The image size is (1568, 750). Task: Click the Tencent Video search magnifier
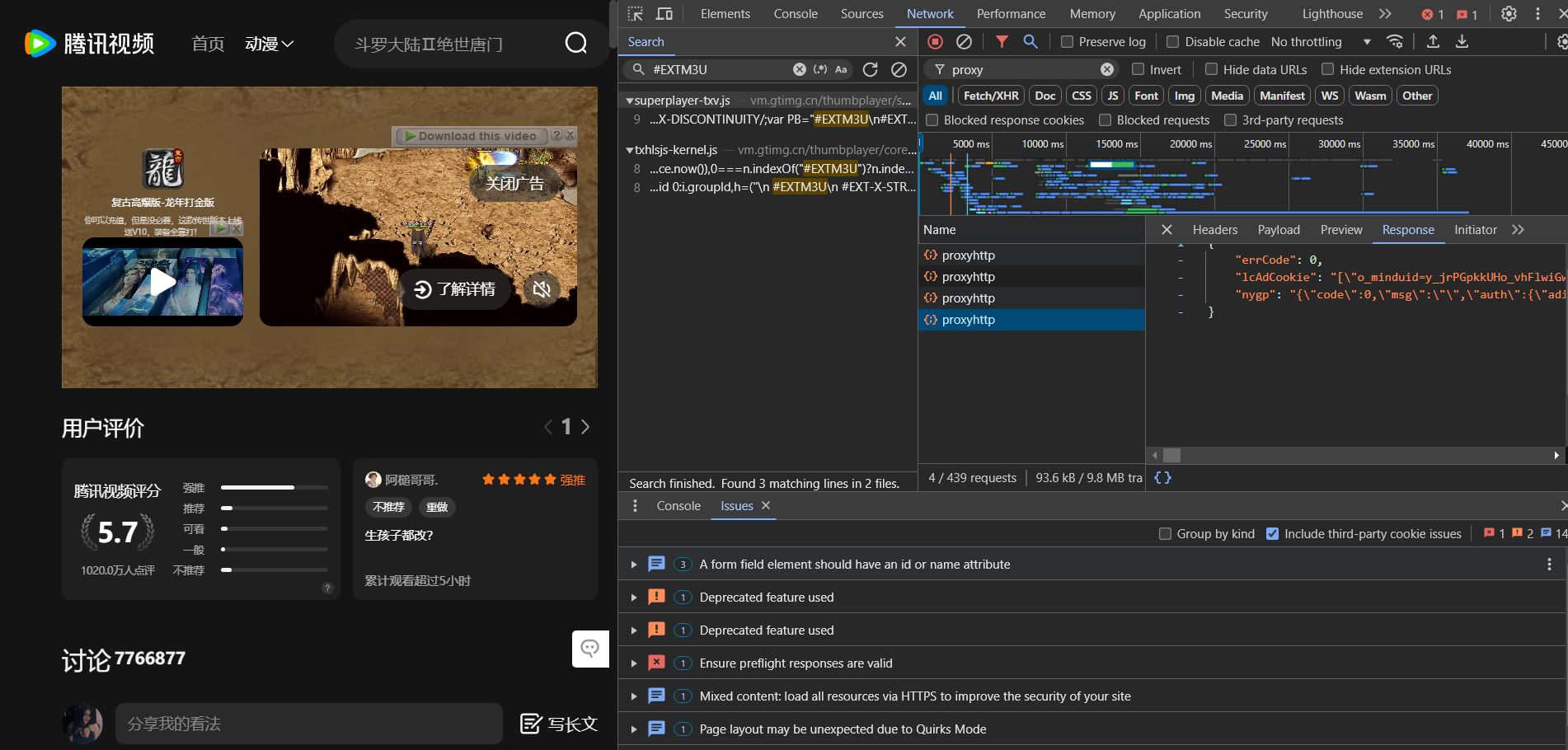(576, 43)
